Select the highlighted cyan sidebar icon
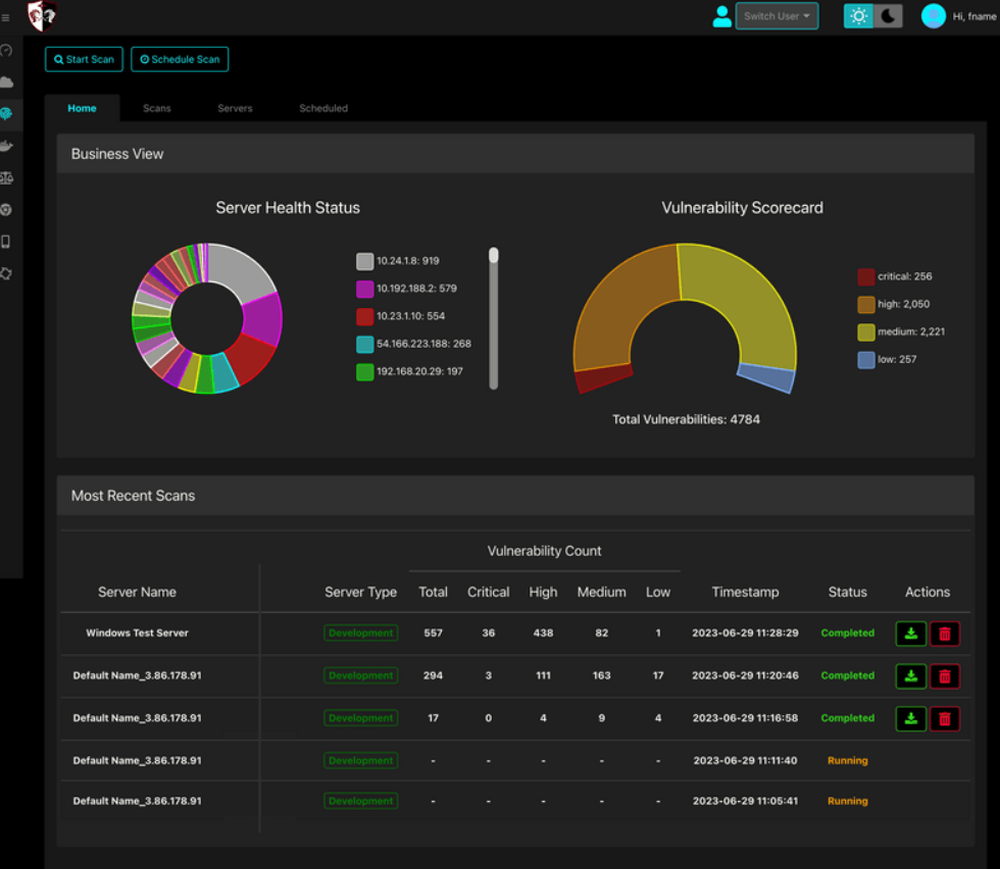 [x=6, y=113]
